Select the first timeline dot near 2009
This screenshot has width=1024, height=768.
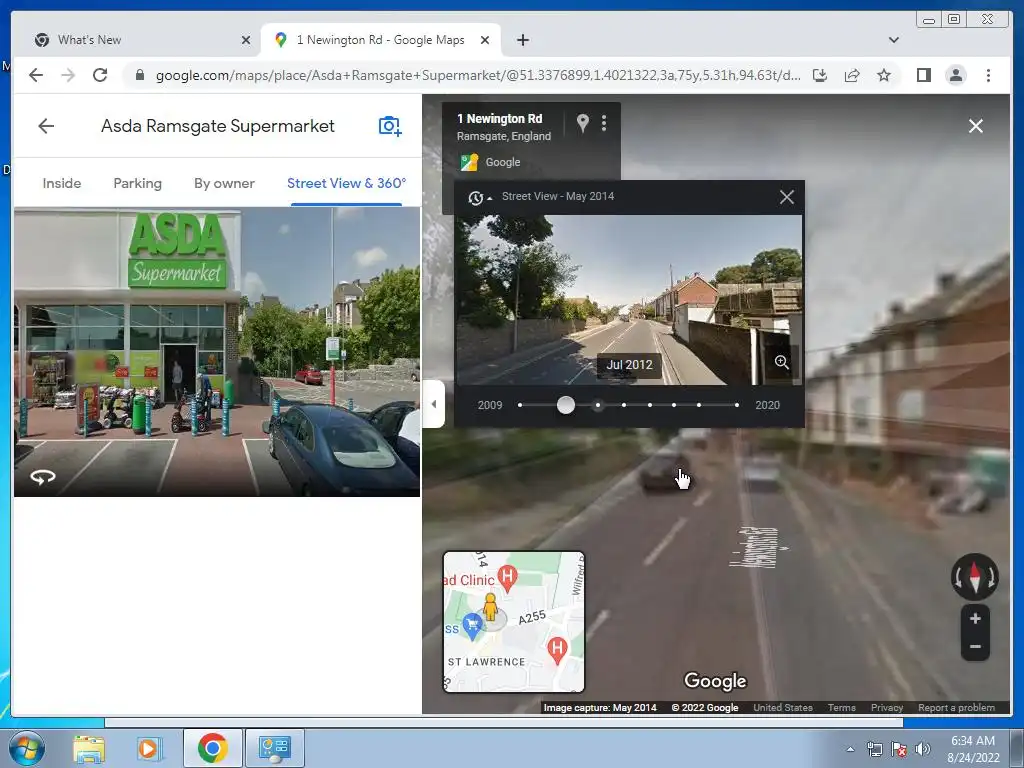tap(520, 405)
